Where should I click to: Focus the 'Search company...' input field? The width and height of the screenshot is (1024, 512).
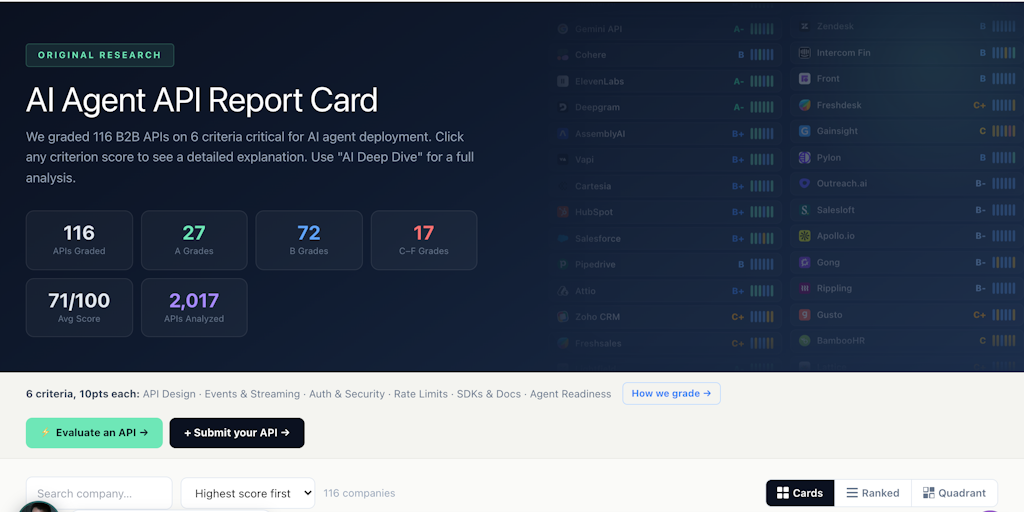(x=99, y=493)
